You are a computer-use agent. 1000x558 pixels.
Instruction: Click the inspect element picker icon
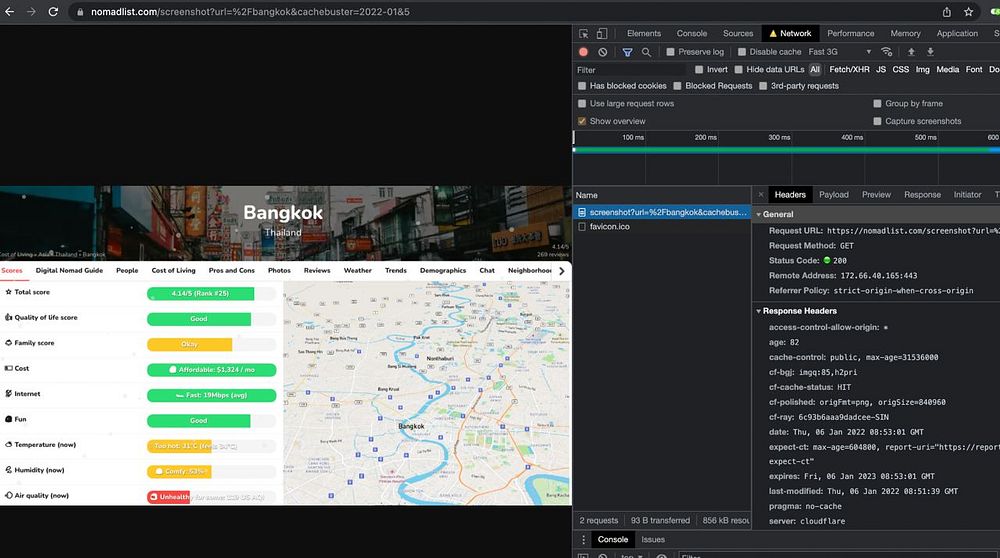coord(585,33)
